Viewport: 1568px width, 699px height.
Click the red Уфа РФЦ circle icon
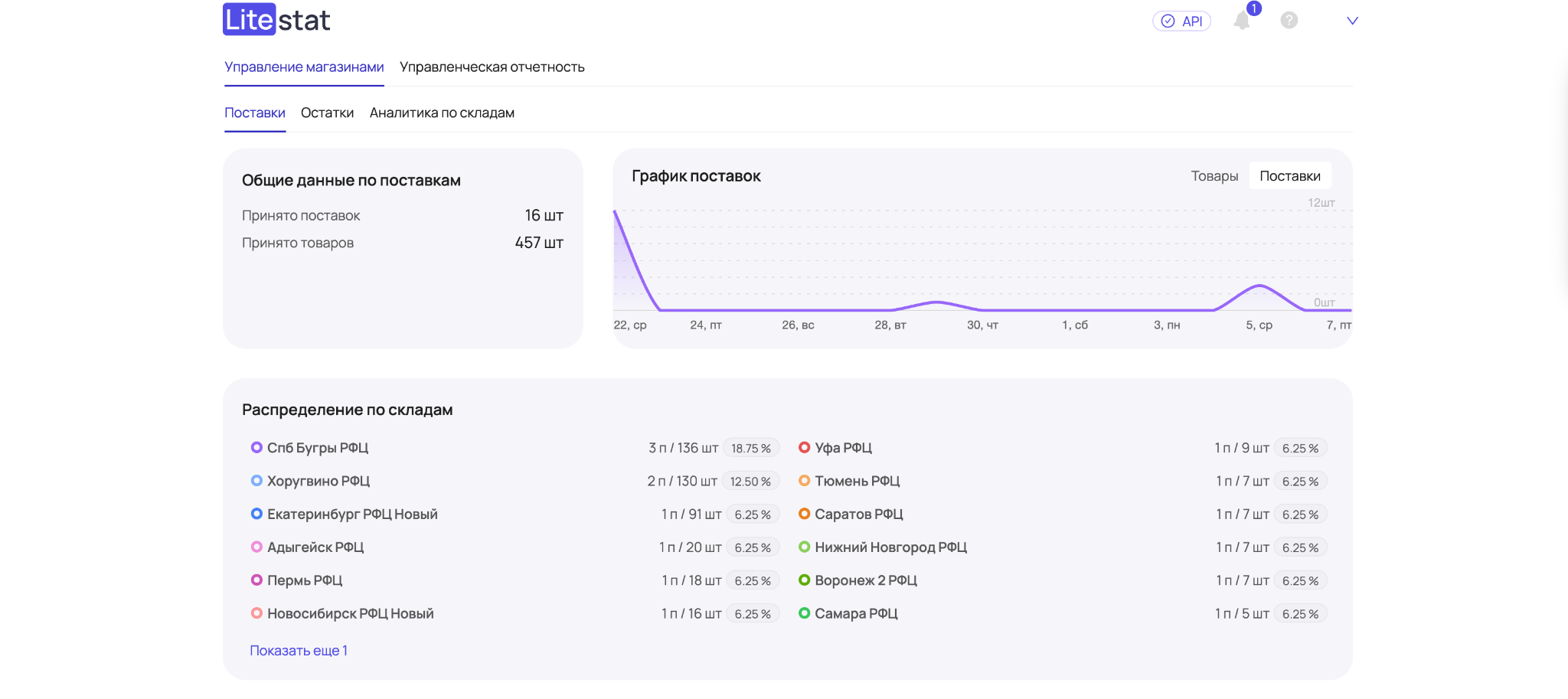(x=804, y=448)
